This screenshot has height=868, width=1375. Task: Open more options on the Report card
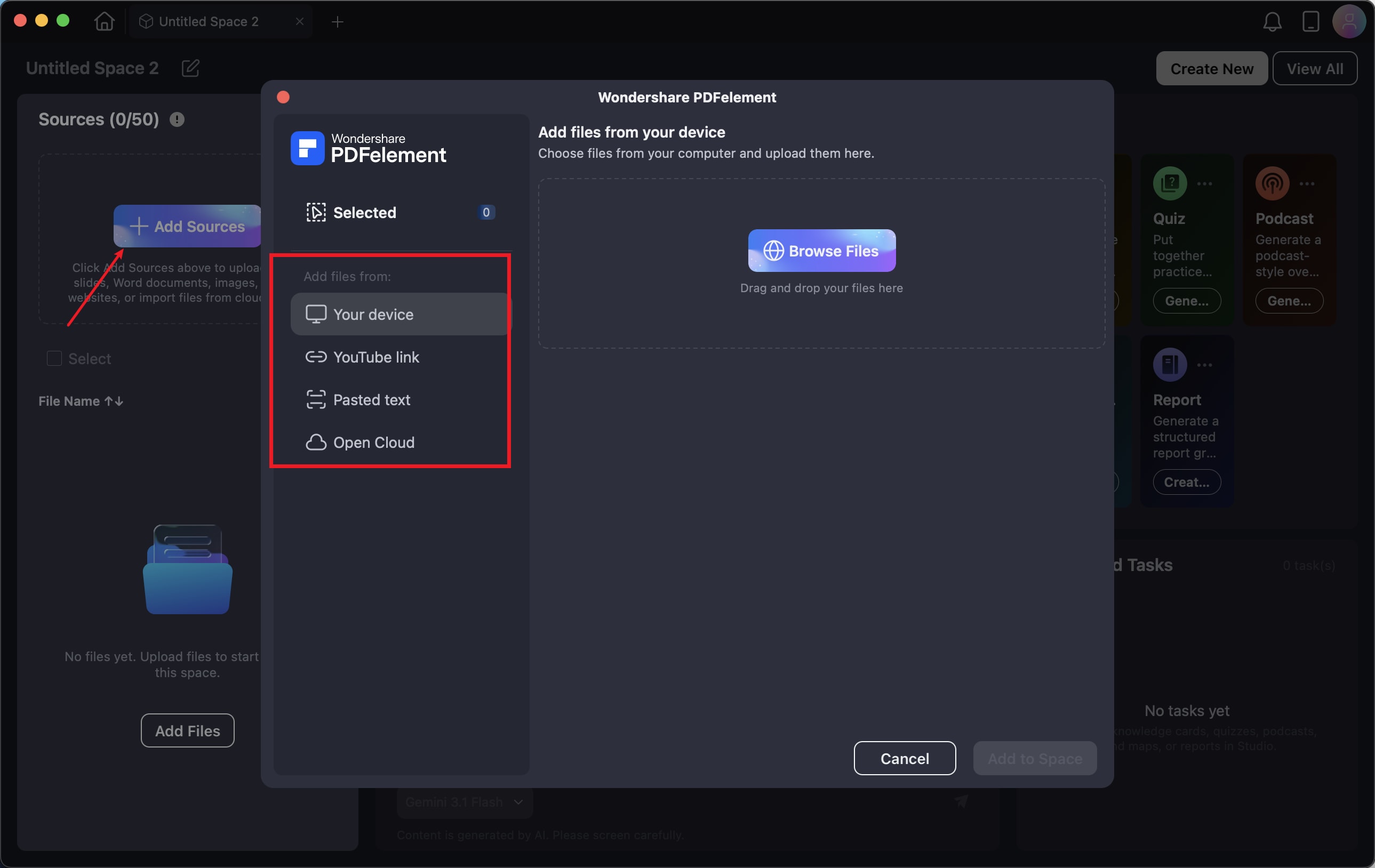pos(1205,365)
